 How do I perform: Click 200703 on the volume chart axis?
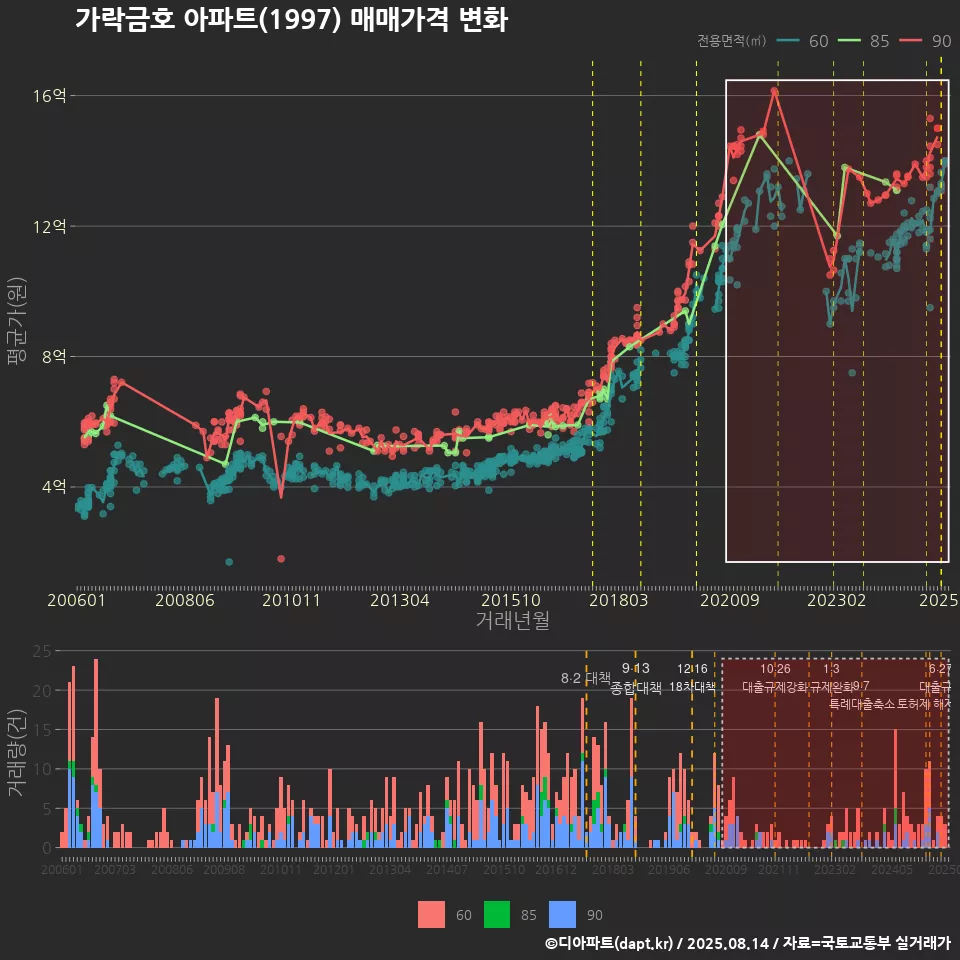[x=115, y=869]
